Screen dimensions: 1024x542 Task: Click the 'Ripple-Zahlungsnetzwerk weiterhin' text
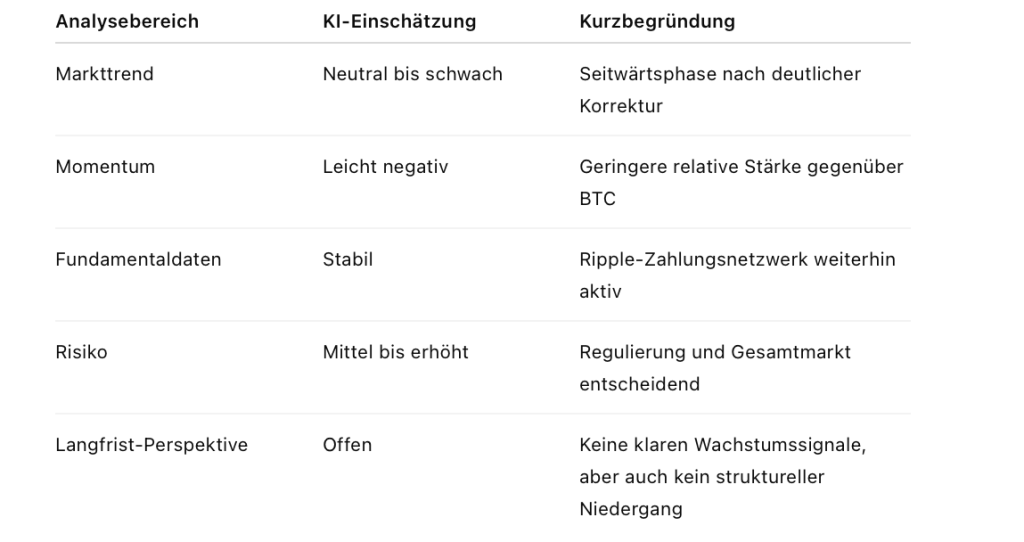pos(737,260)
